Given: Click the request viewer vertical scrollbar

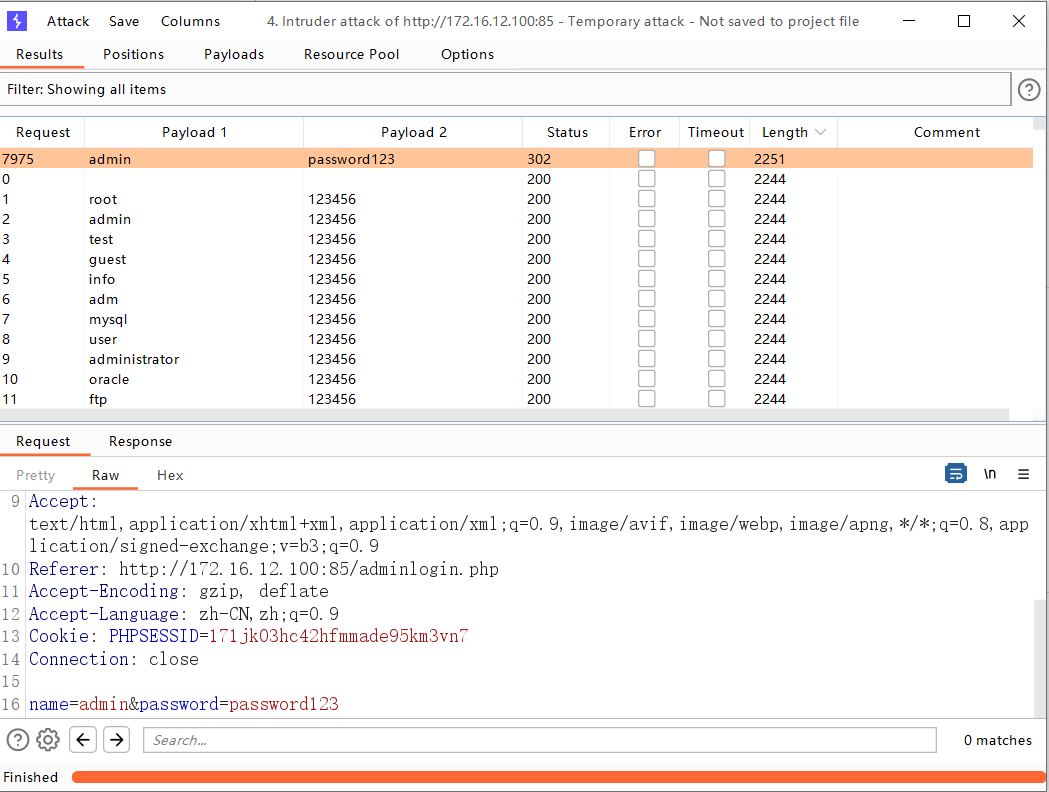Looking at the screenshot, I should (1040, 659).
